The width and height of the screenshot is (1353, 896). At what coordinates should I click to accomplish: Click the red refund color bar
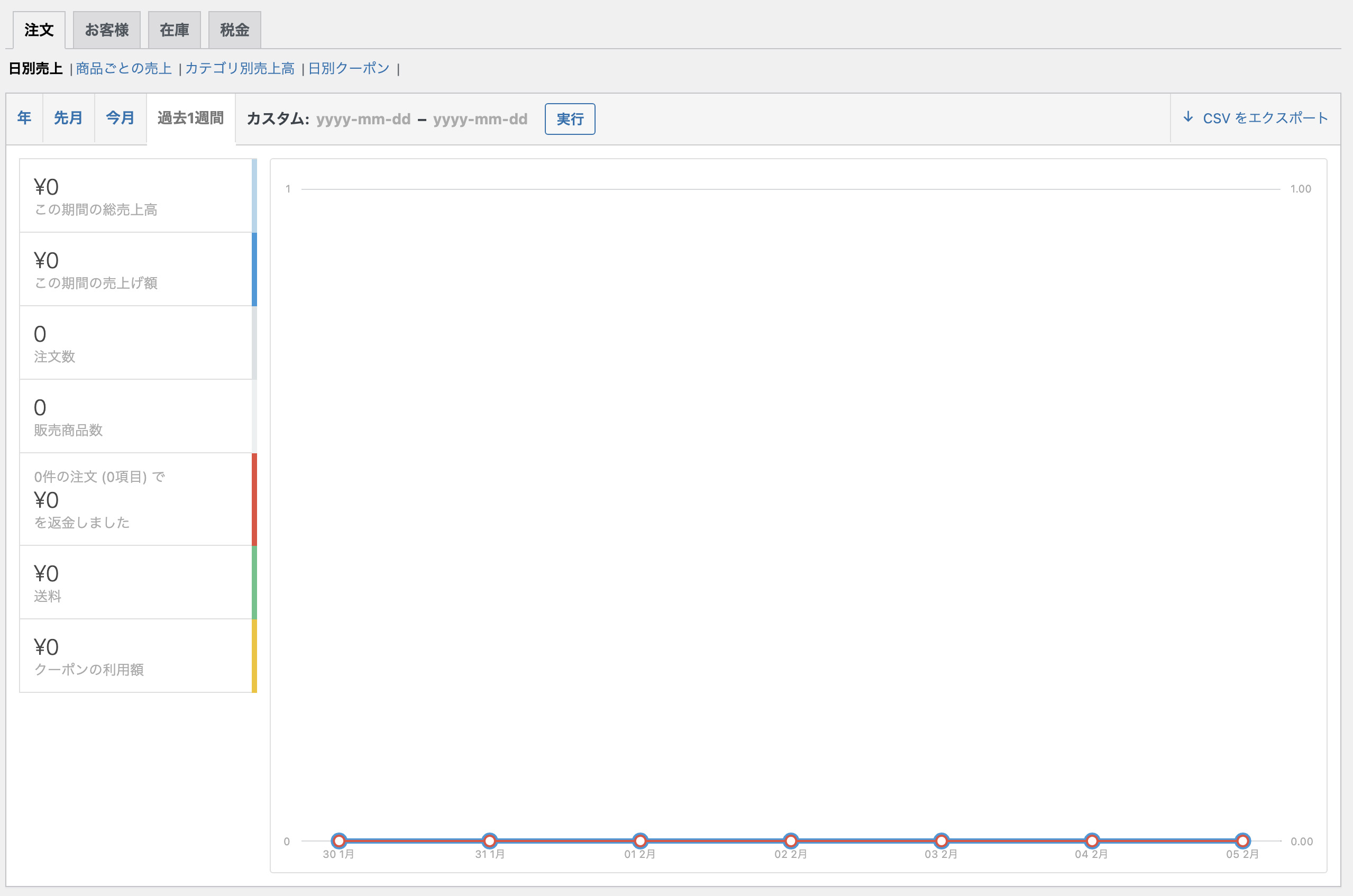coord(254,499)
